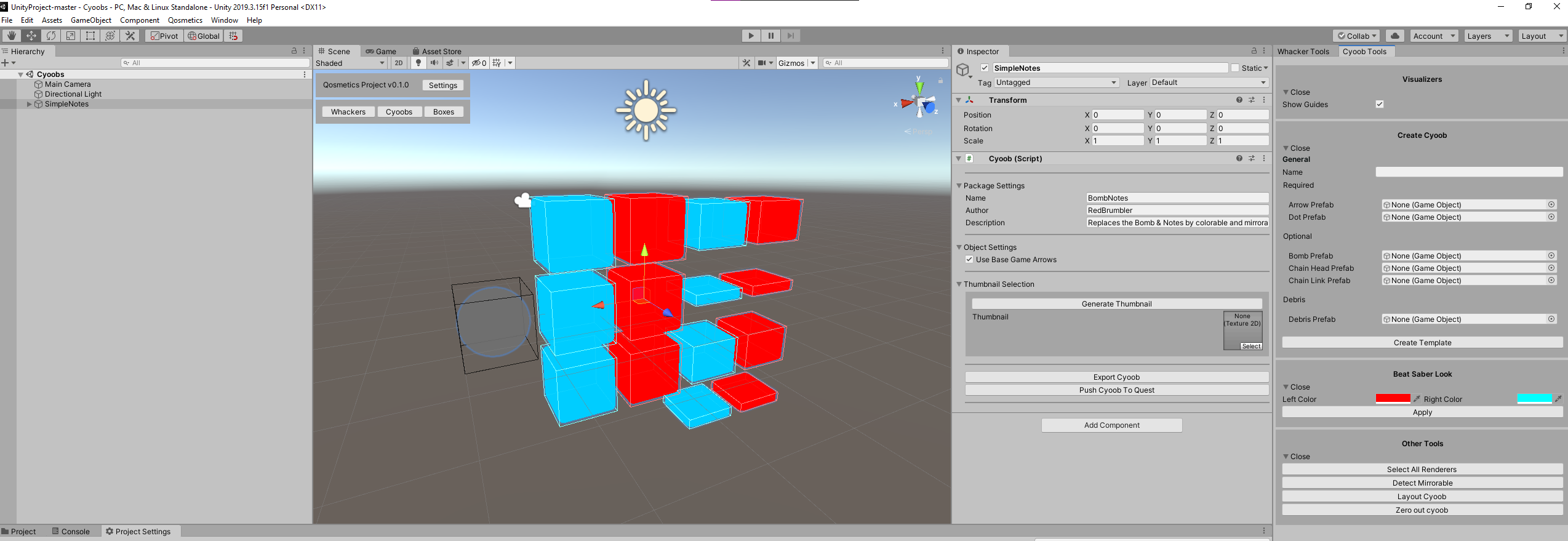The image size is (1568, 541).
Task: Select the Scale tool
Action: [70, 36]
